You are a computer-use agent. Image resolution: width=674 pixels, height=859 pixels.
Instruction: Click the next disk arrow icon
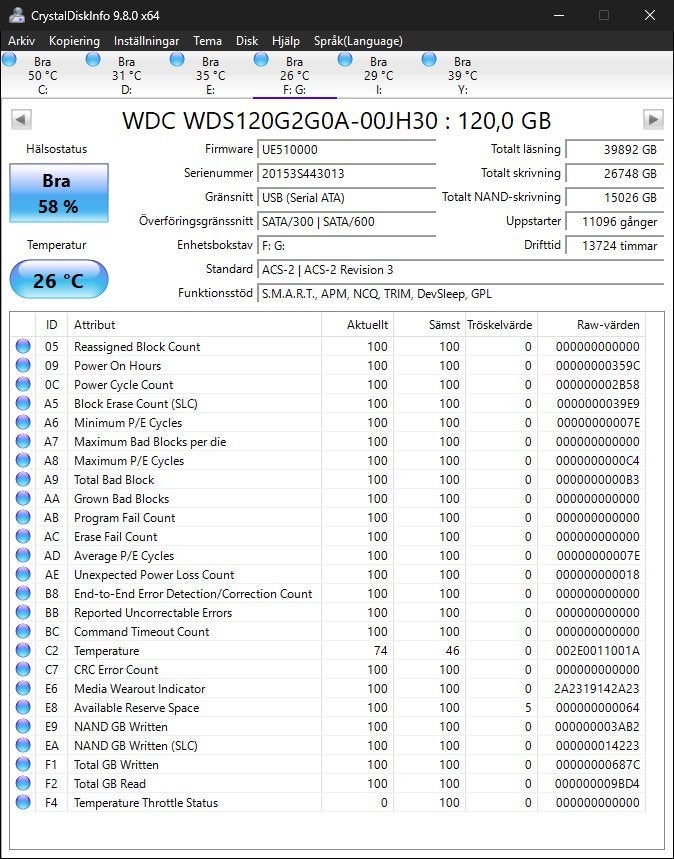(653, 119)
